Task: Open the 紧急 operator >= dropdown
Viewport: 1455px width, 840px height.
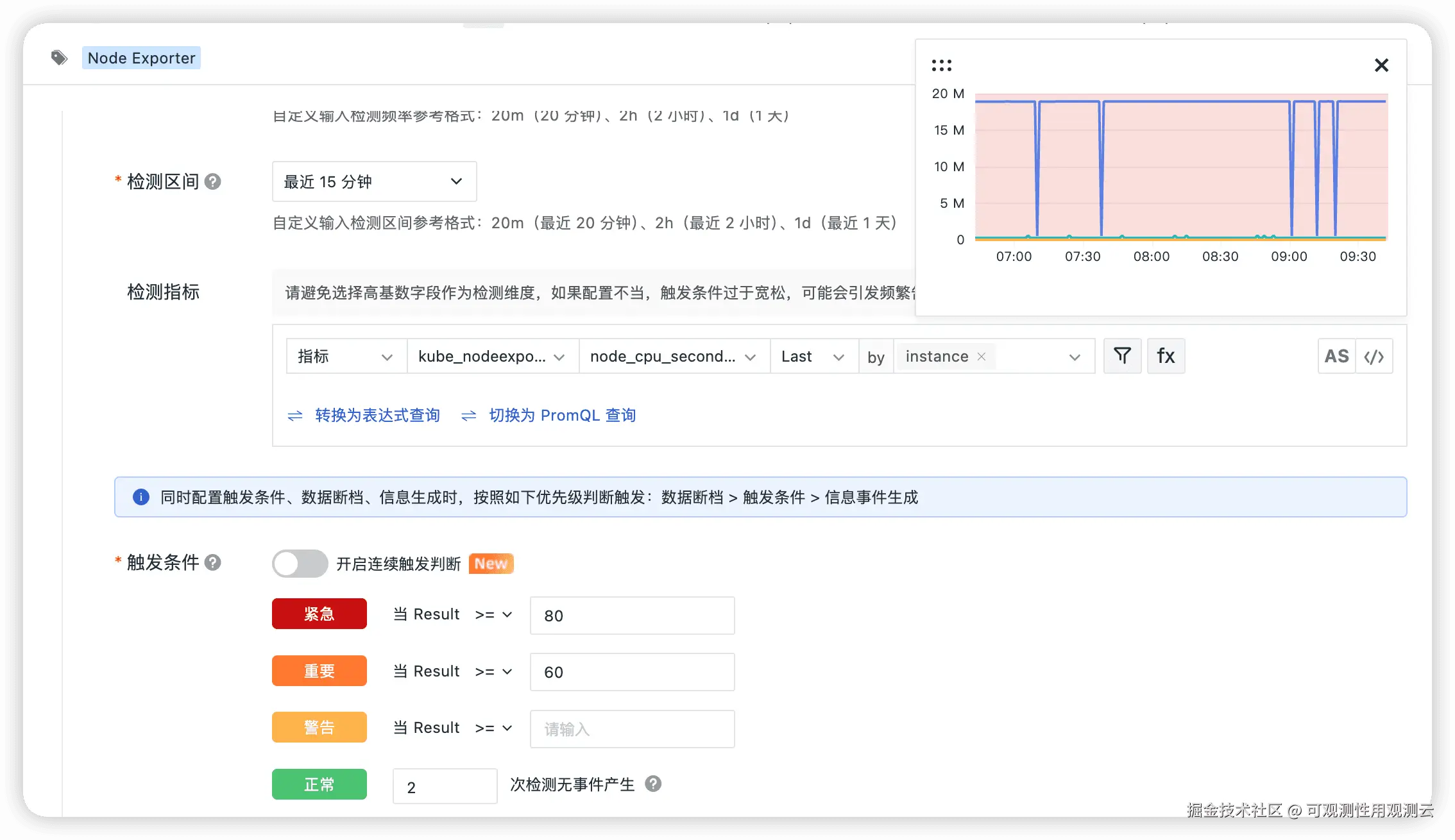Action: pos(493,614)
